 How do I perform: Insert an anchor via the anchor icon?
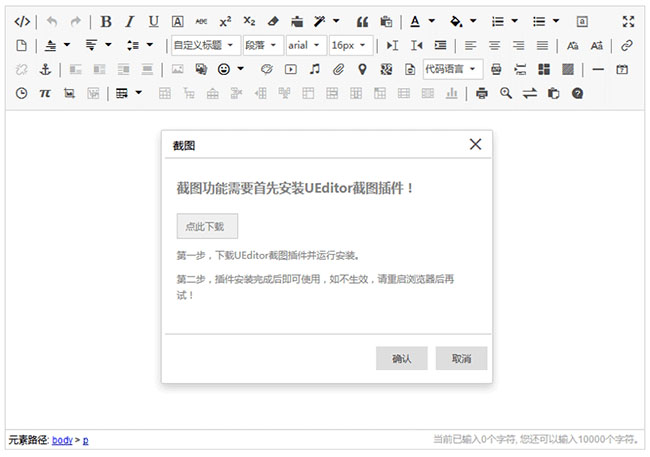(x=44, y=69)
